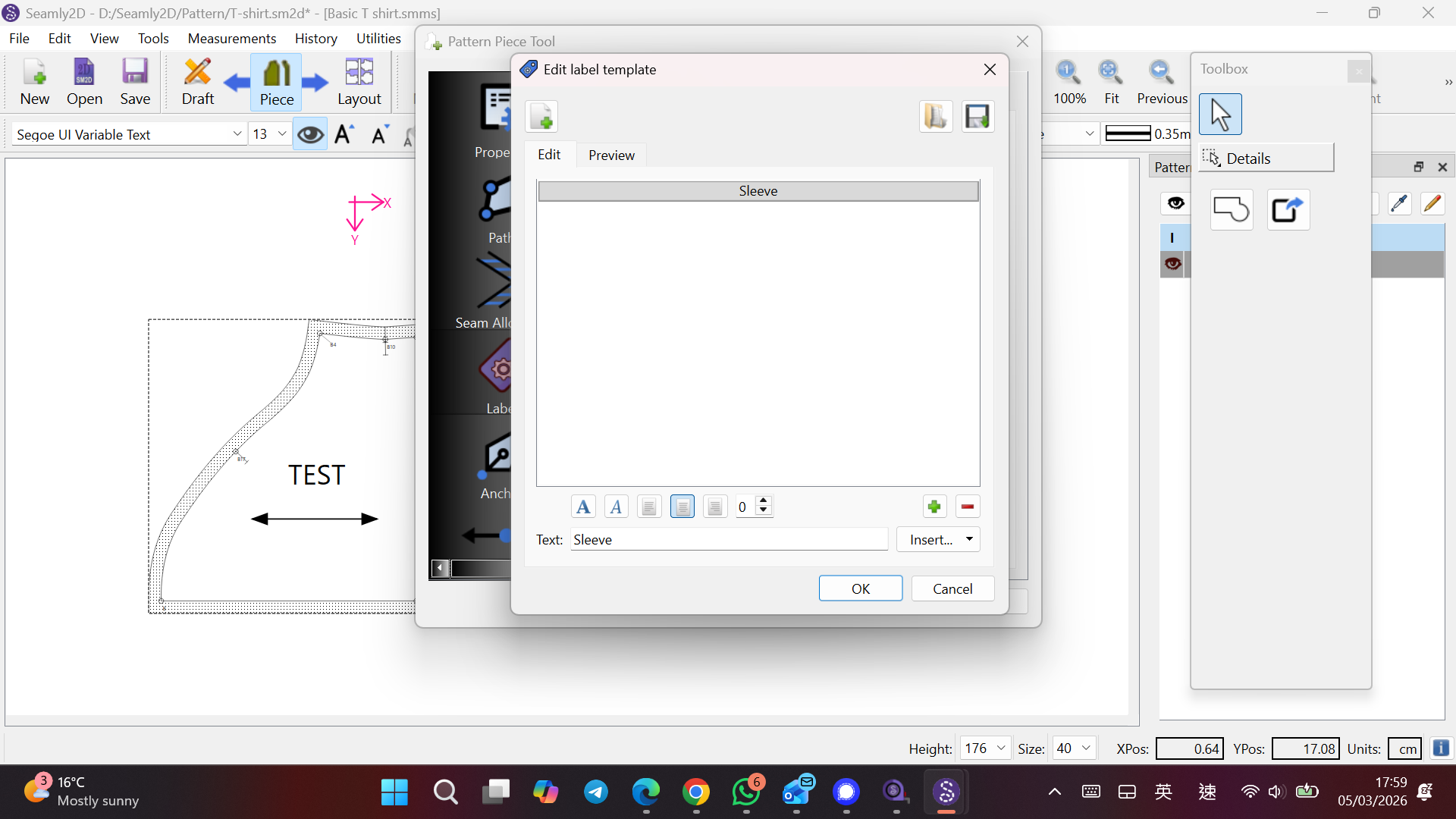1456x819 pixels.
Task: Import a label template from a file
Action: 936,117
